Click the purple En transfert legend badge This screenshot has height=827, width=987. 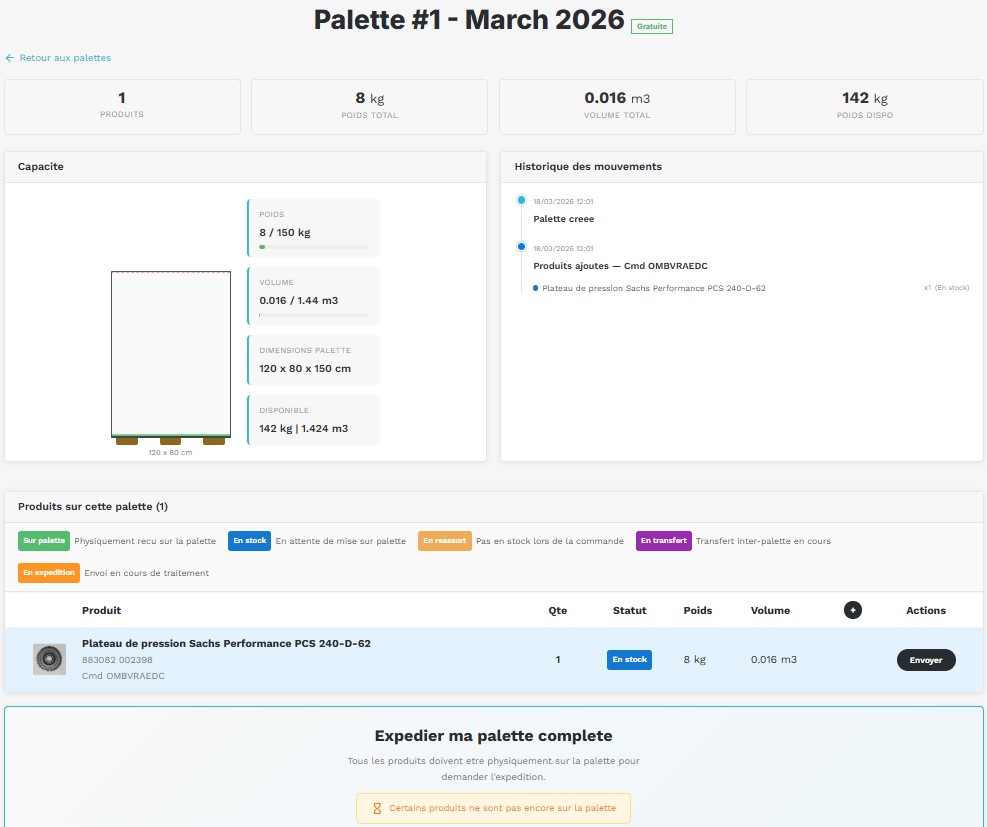tap(663, 541)
